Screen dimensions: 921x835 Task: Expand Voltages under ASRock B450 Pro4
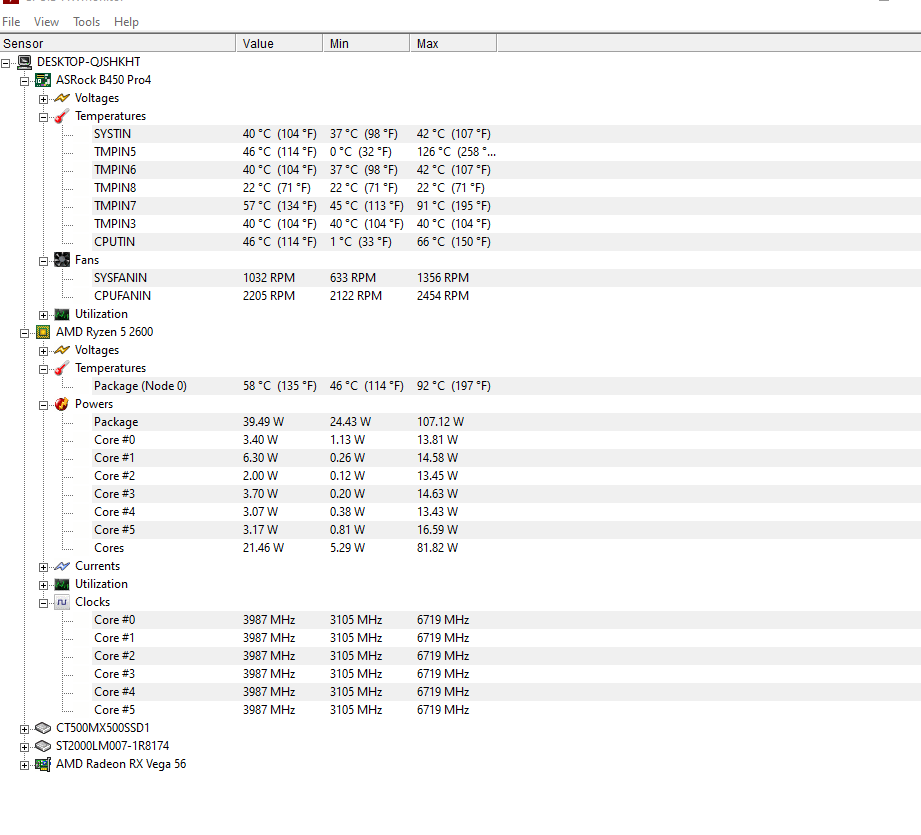[x=43, y=99]
